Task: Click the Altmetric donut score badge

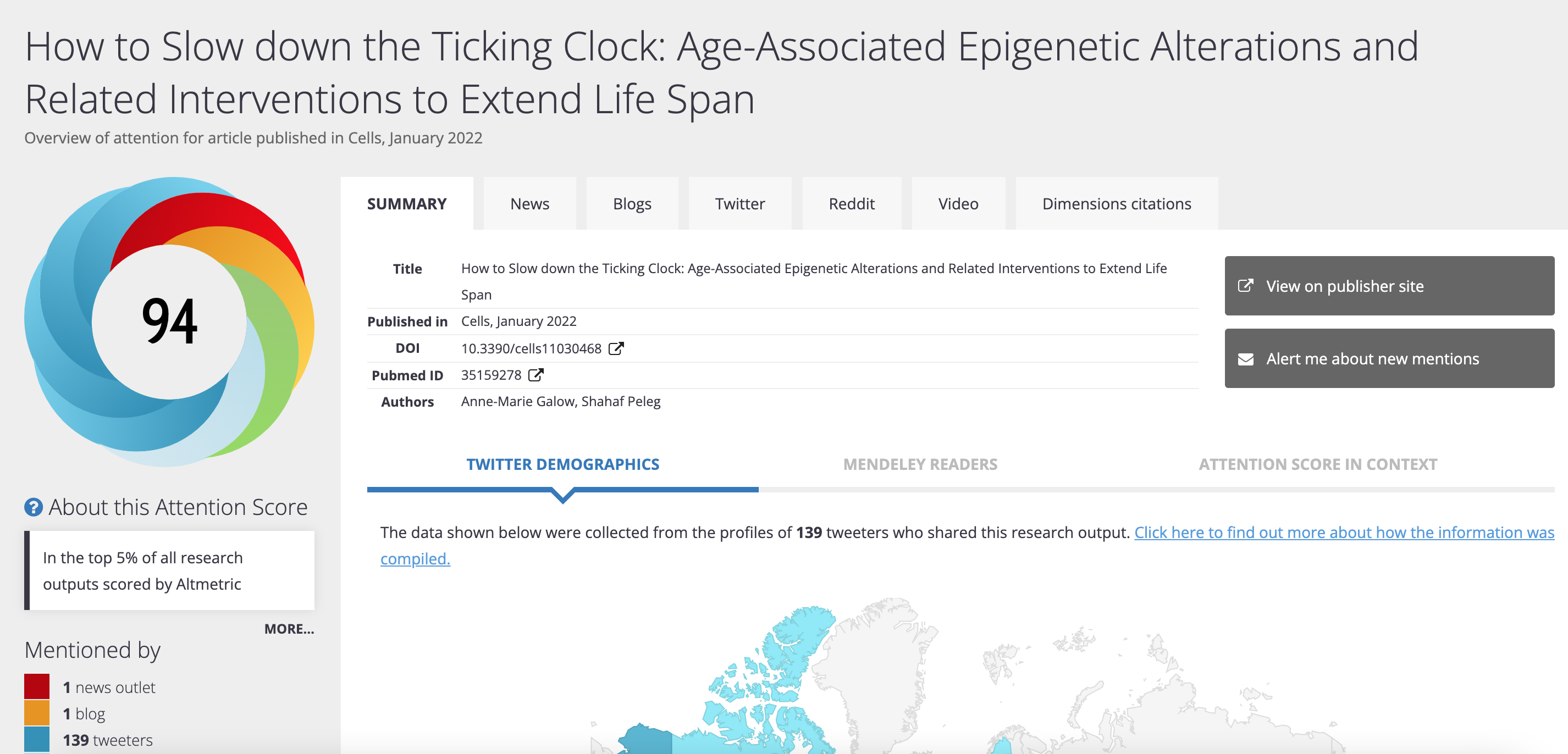Action: pyautogui.click(x=169, y=321)
